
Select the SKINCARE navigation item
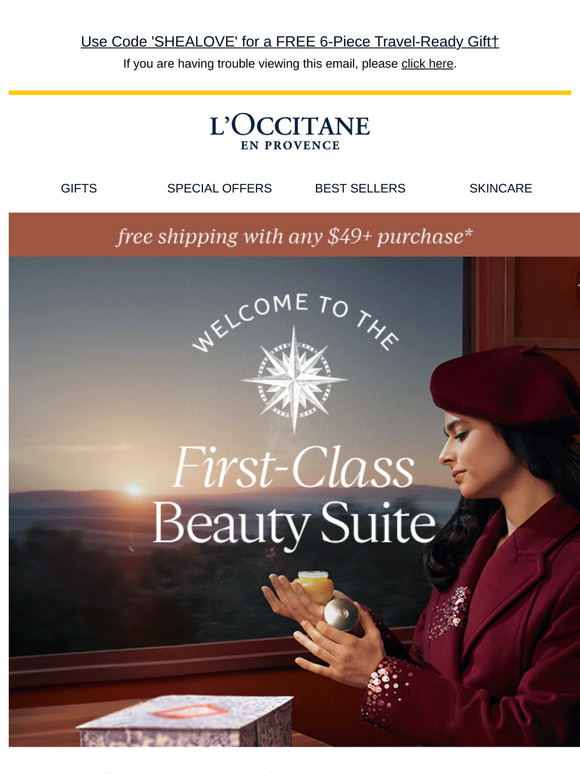coord(501,188)
